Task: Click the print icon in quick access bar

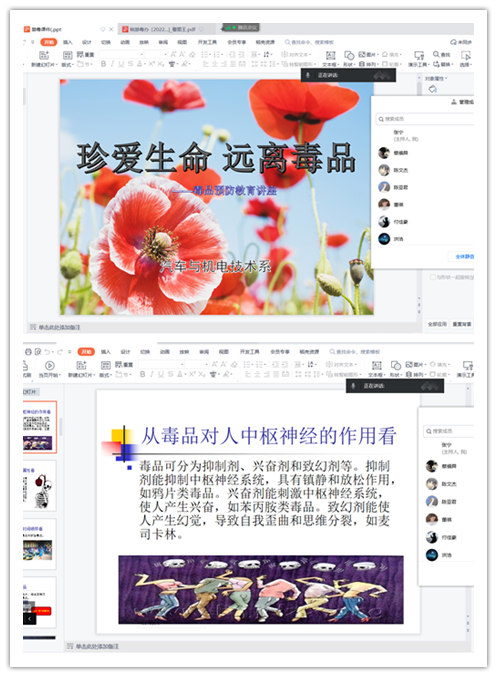Action: 28,351
